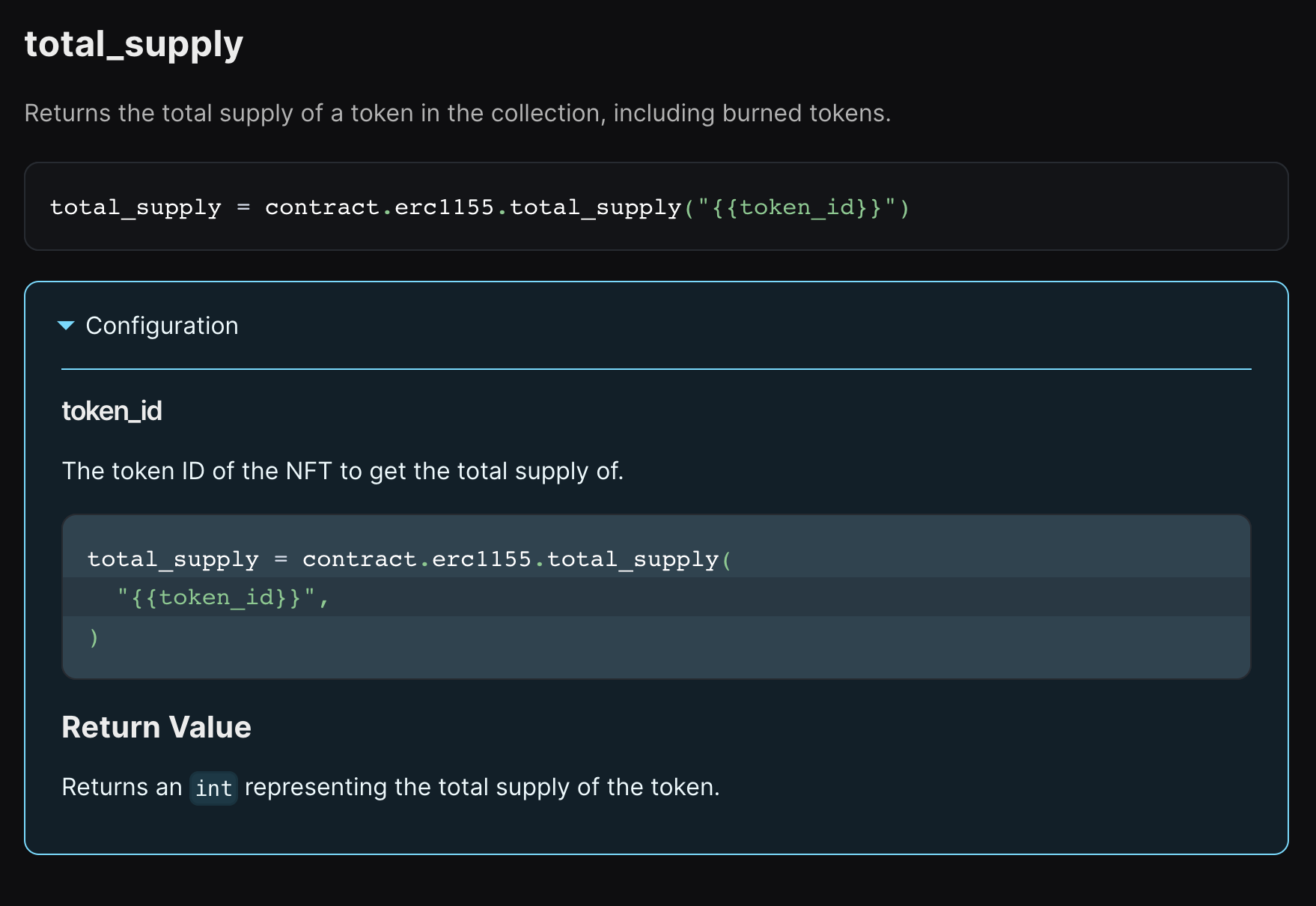Click the total_supply page heading
This screenshot has width=1316, height=906.
tap(134, 44)
